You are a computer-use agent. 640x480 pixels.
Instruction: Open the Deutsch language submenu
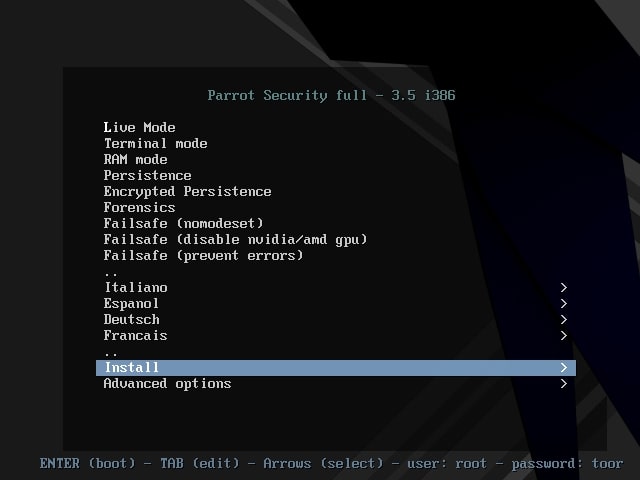(336, 319)
